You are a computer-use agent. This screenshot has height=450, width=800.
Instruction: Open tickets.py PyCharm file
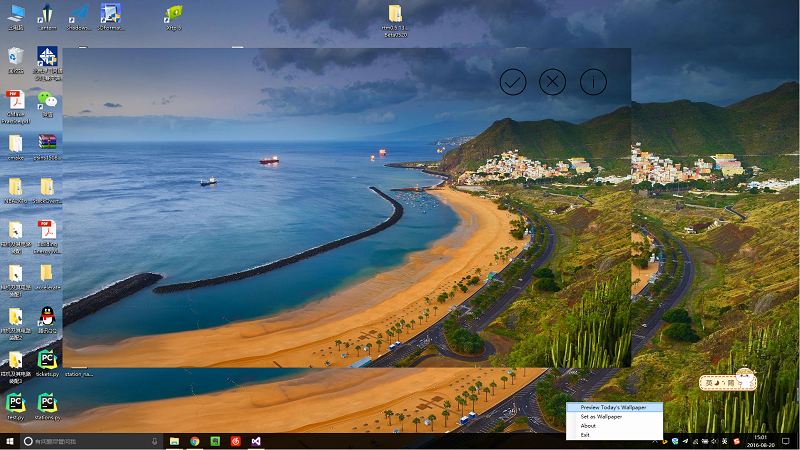tap(47, 363)
